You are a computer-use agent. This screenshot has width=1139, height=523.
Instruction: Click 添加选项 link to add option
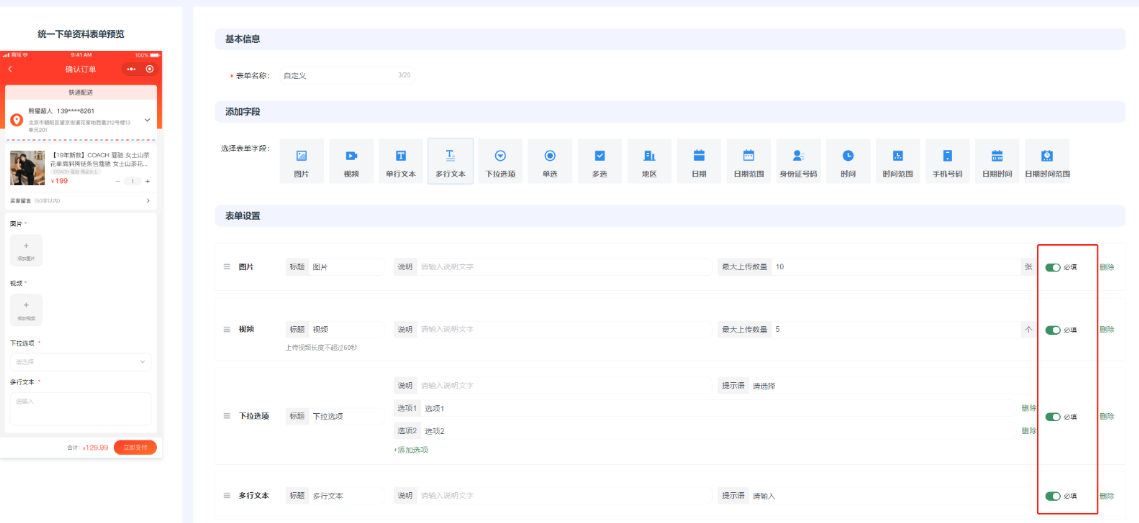pos(411,450)
